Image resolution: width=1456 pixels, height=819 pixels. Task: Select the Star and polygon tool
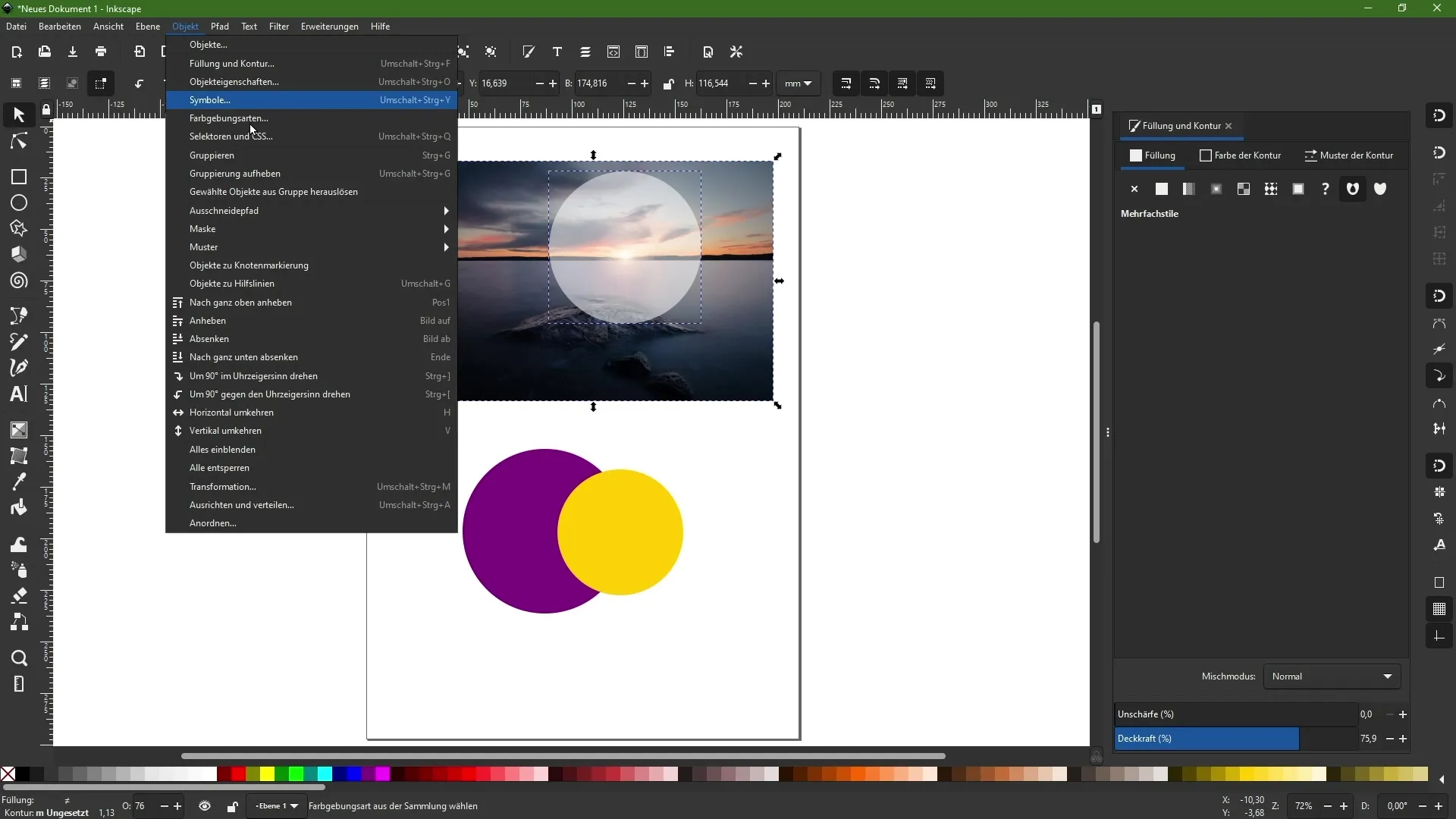click(19, 228)
